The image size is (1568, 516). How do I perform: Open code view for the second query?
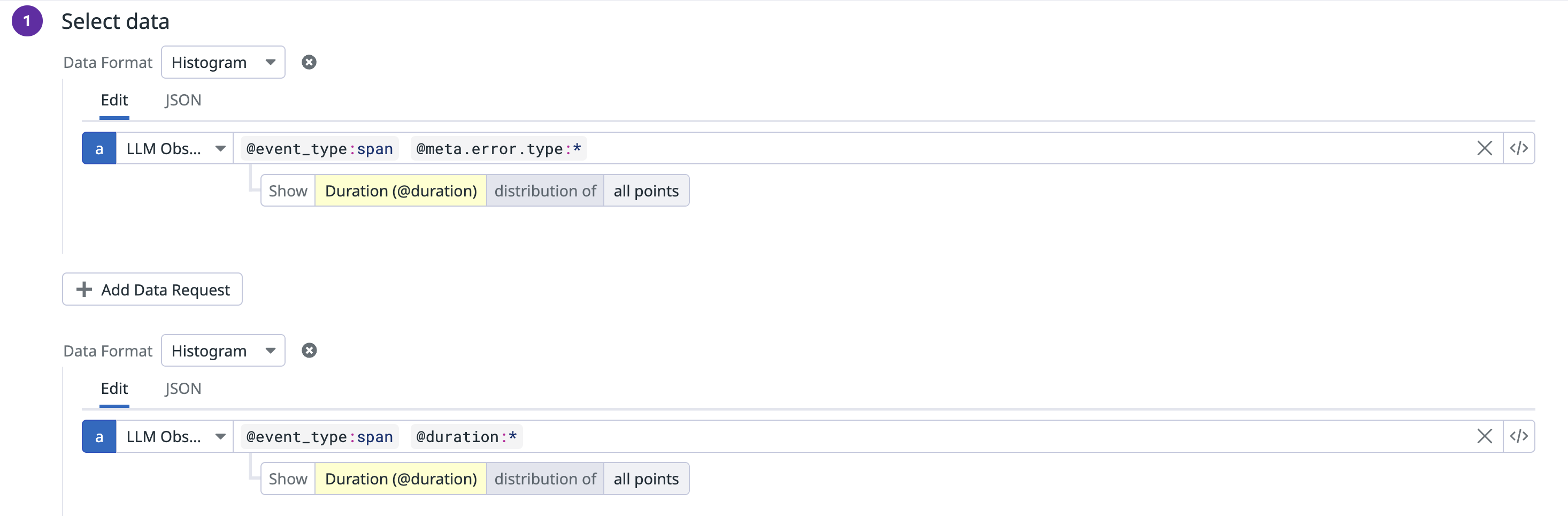[x=1519, y=436]
